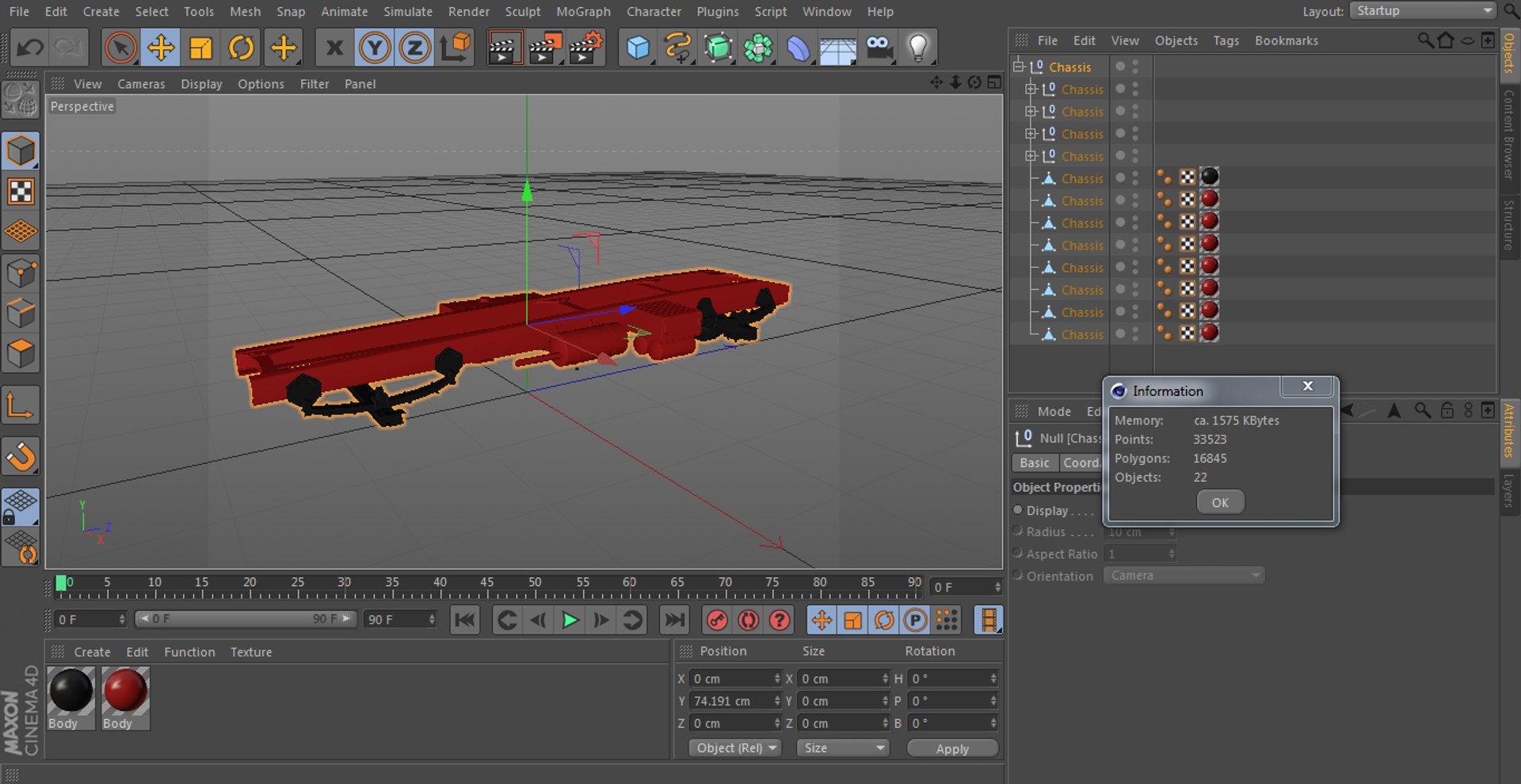Switch to Model mode in left toolbar
Viewport: 1521px width, 784px height.
click(21, 150)
